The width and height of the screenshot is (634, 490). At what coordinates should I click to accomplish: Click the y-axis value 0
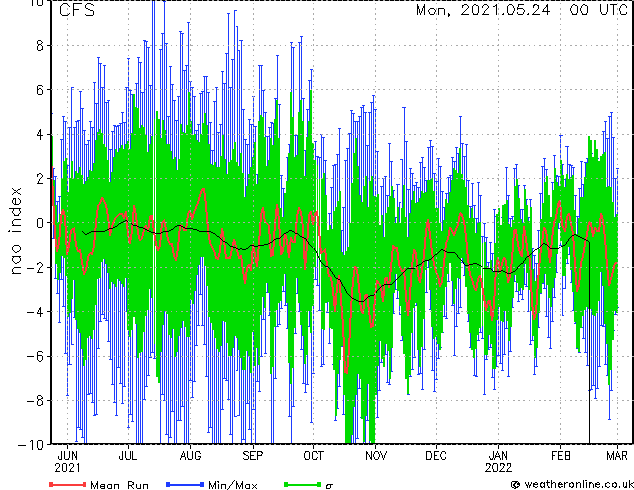pyautogui.click(x=40, y=223)
